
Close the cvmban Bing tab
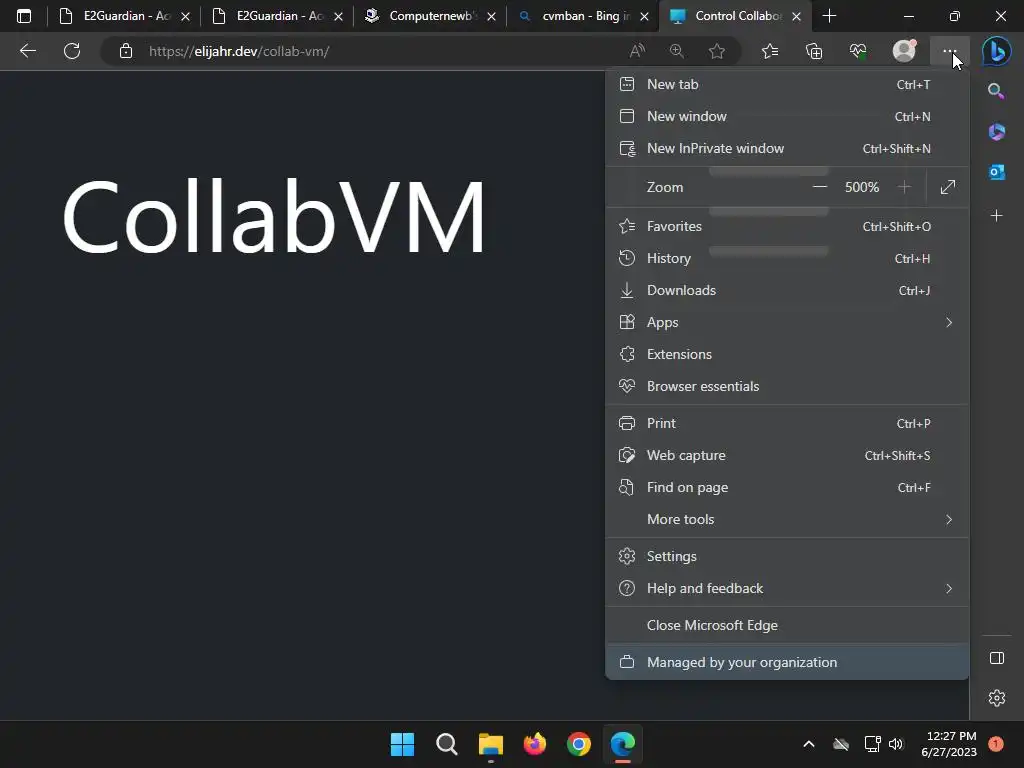tap(644, 16)
